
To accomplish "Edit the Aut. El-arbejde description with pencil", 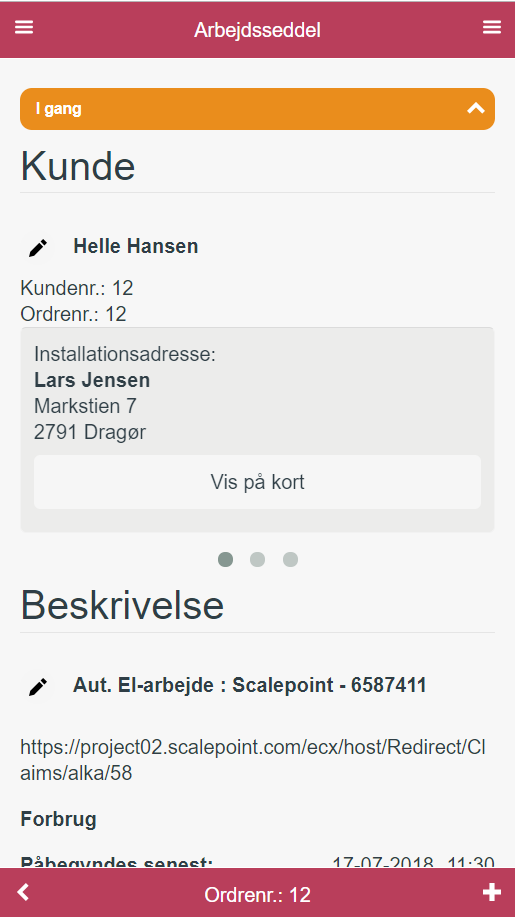I will click(x=38, y=687).
